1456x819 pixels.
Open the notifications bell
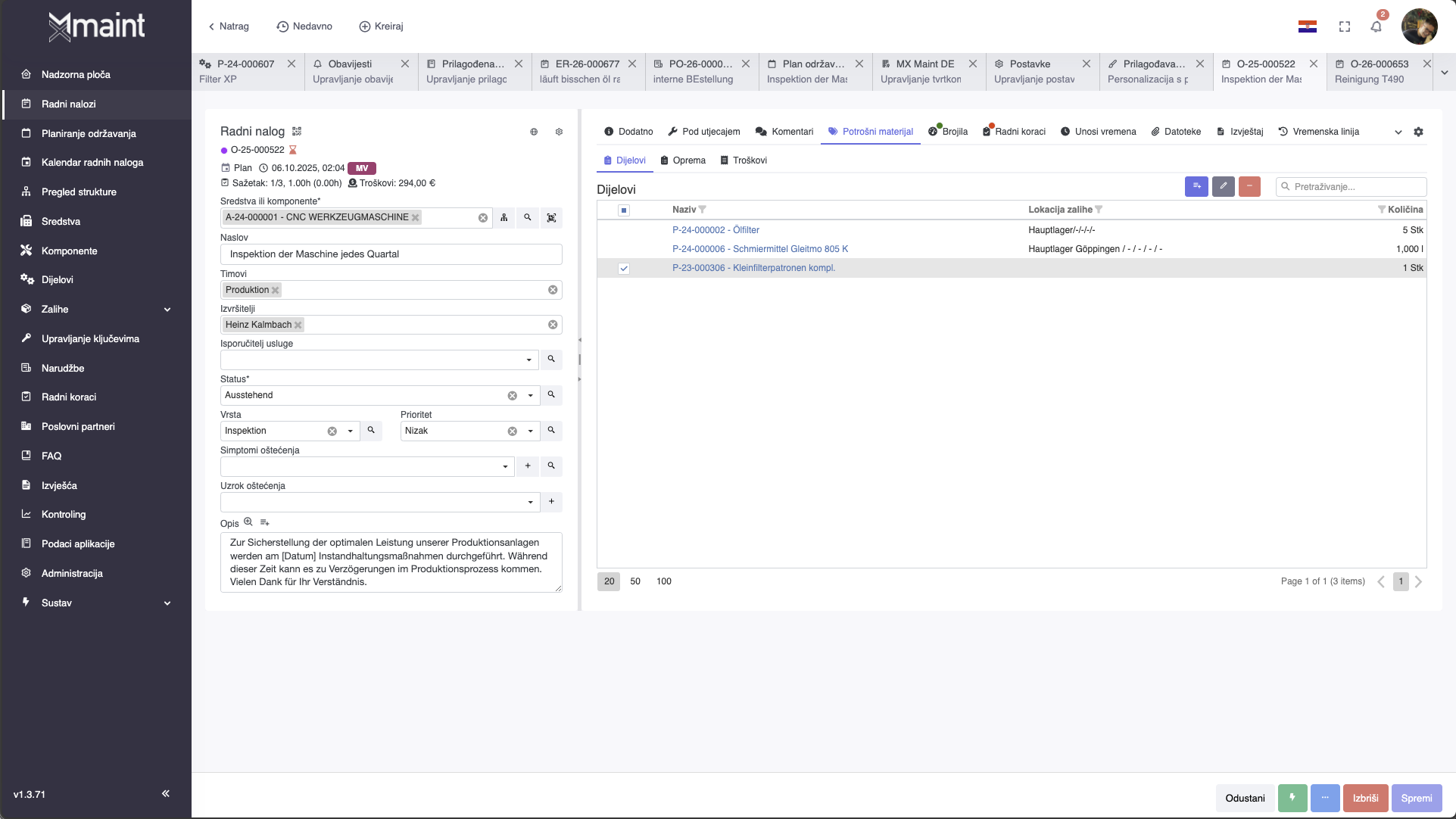click(x=1376, y=26)
